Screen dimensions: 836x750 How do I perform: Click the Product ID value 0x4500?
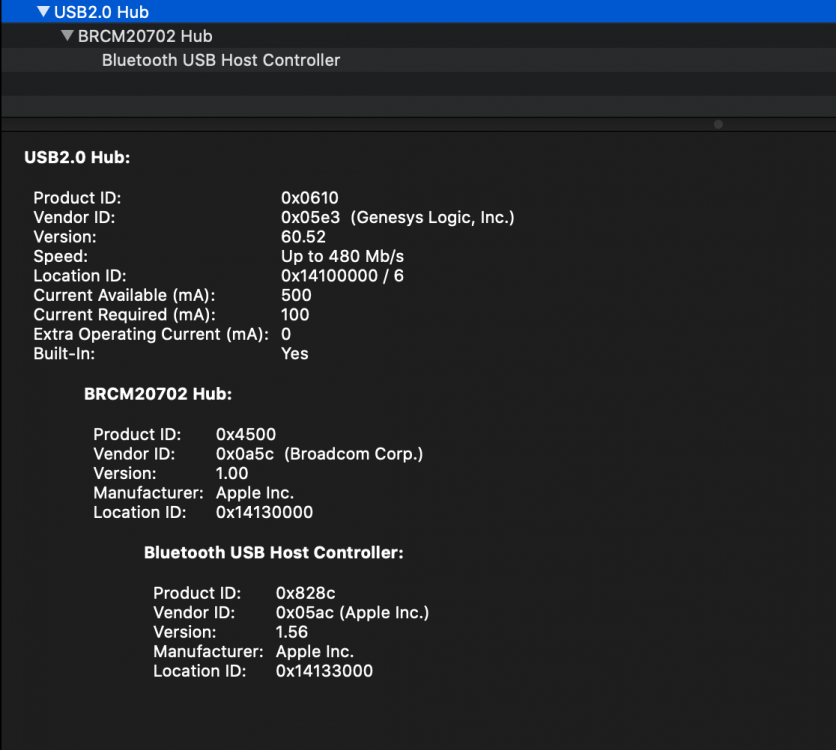point(246,434)
